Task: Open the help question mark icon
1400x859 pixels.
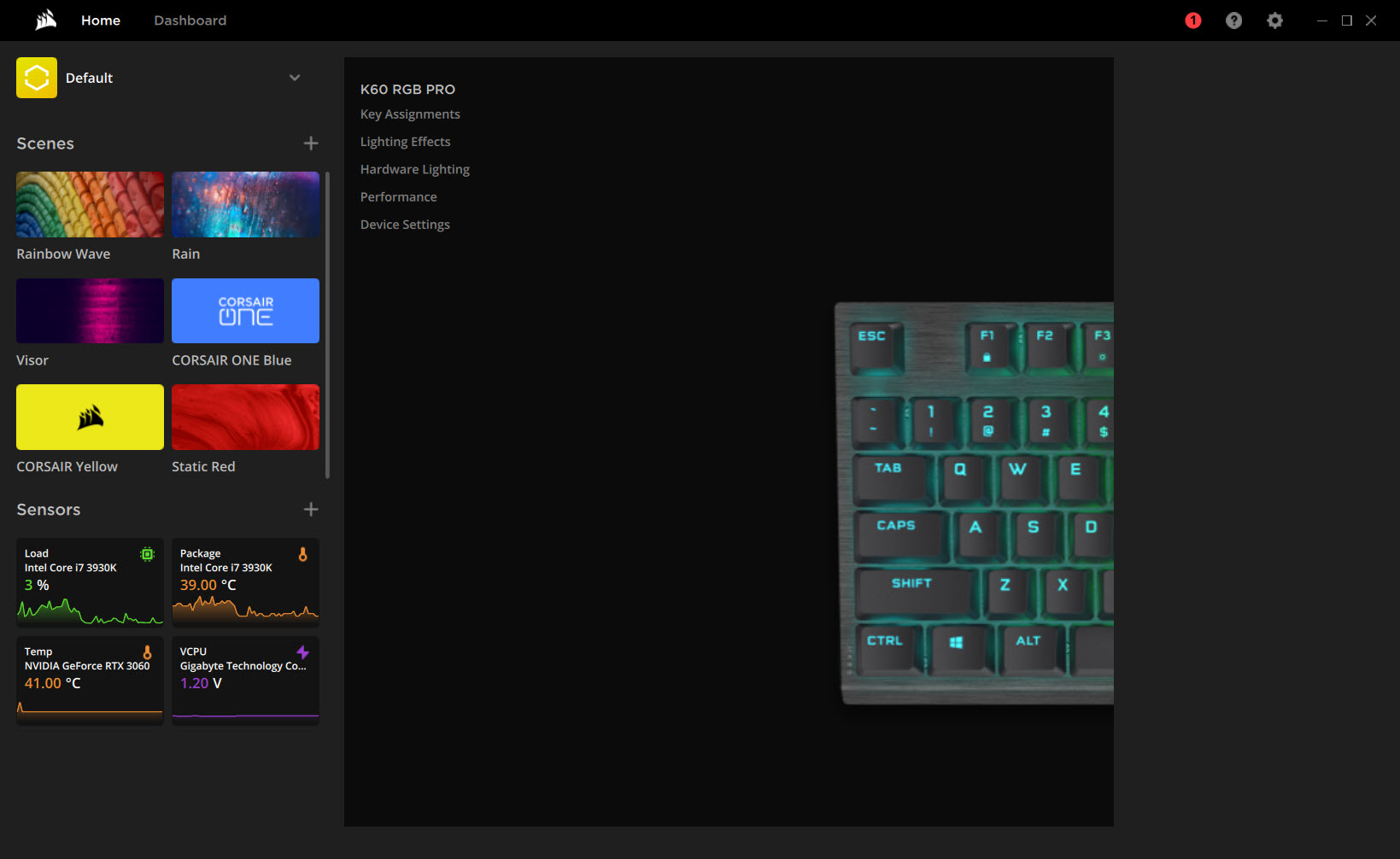Action: point(1233,20)
